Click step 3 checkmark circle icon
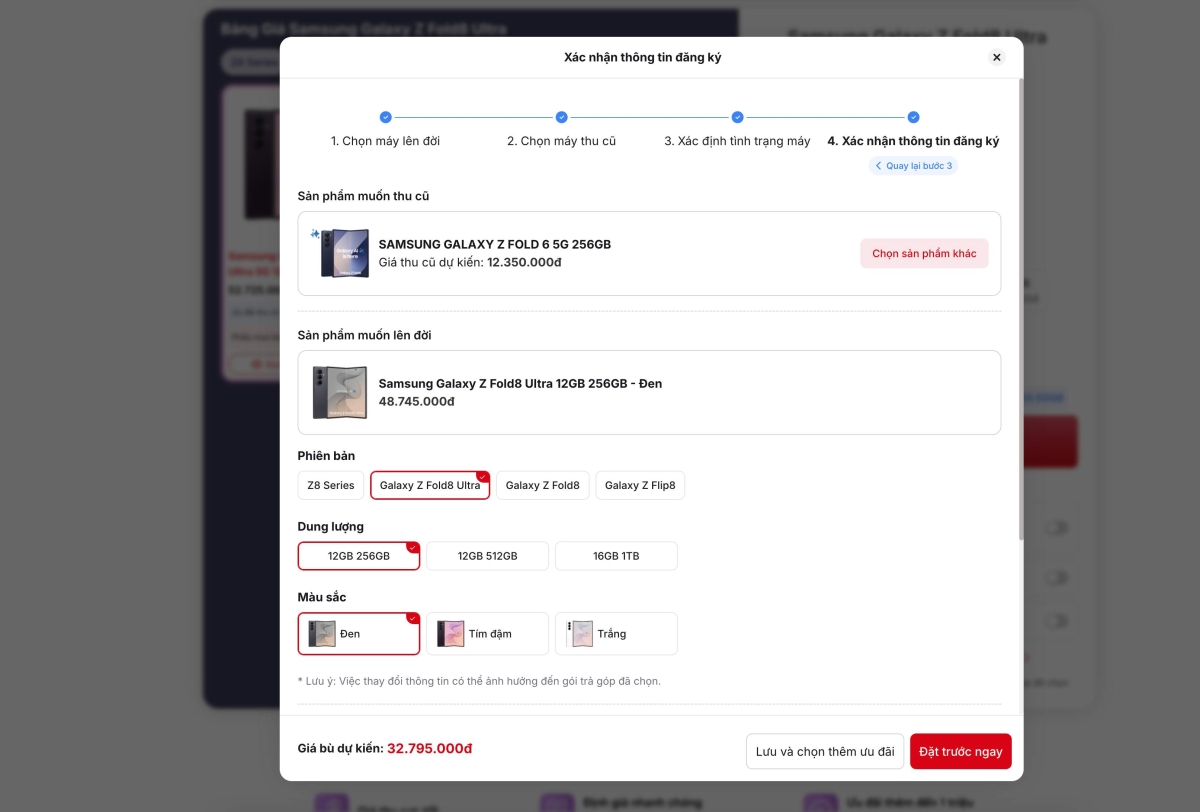Viewport: 1200px width, 812px height. 737,117
